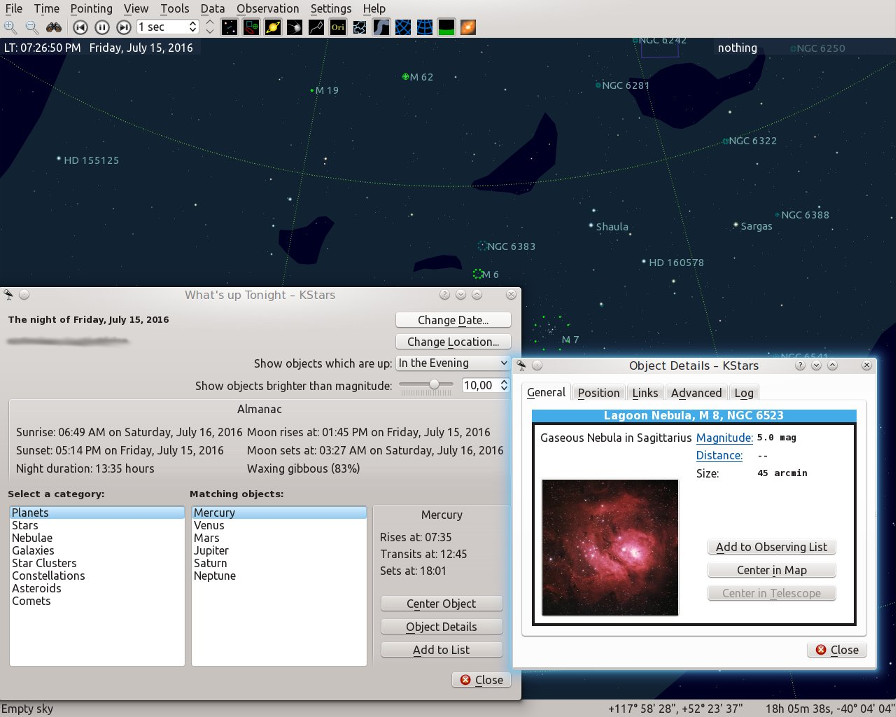The image size is (896, 717).
Task: Open the Tools menu
Action: click(x=174, y=9)
